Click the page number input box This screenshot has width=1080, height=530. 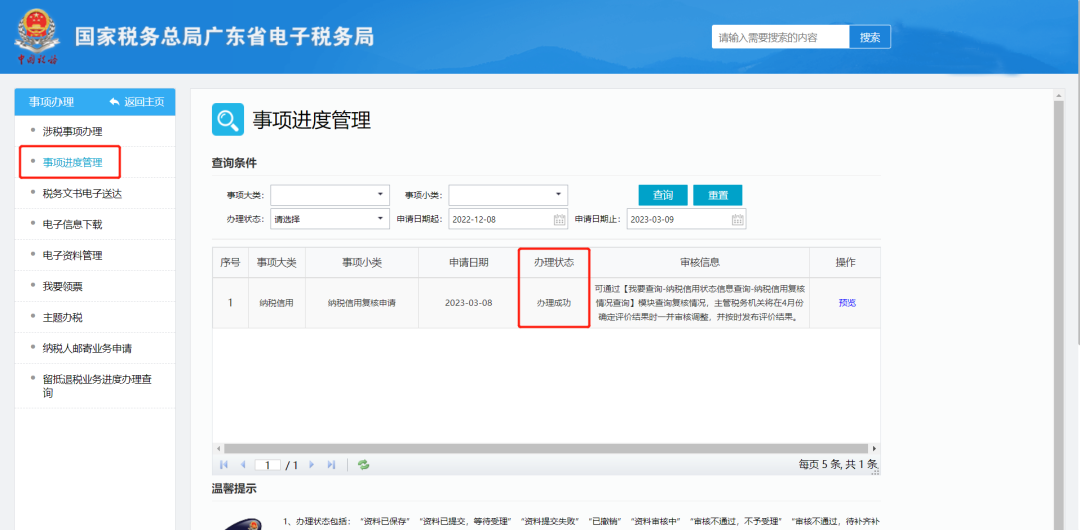[x=267, y=465]
